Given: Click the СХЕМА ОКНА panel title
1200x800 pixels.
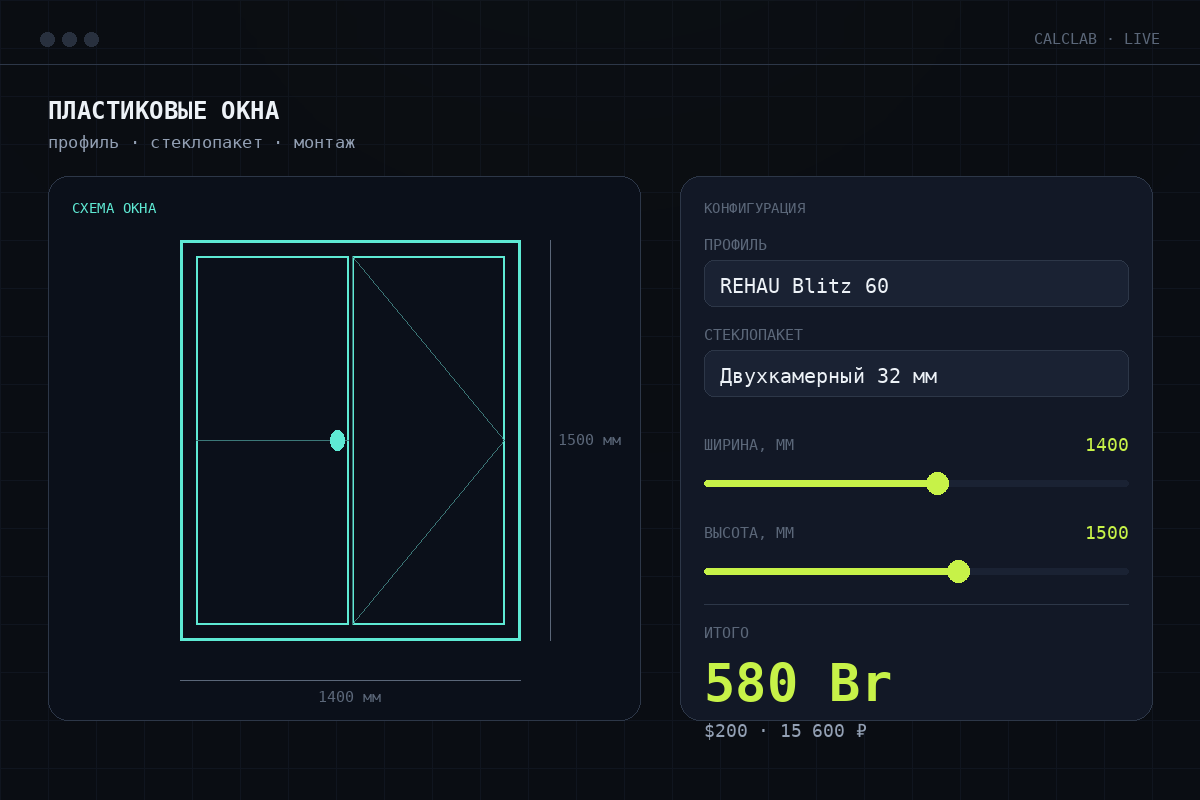Looking at the screenshot, I should 114,208.
